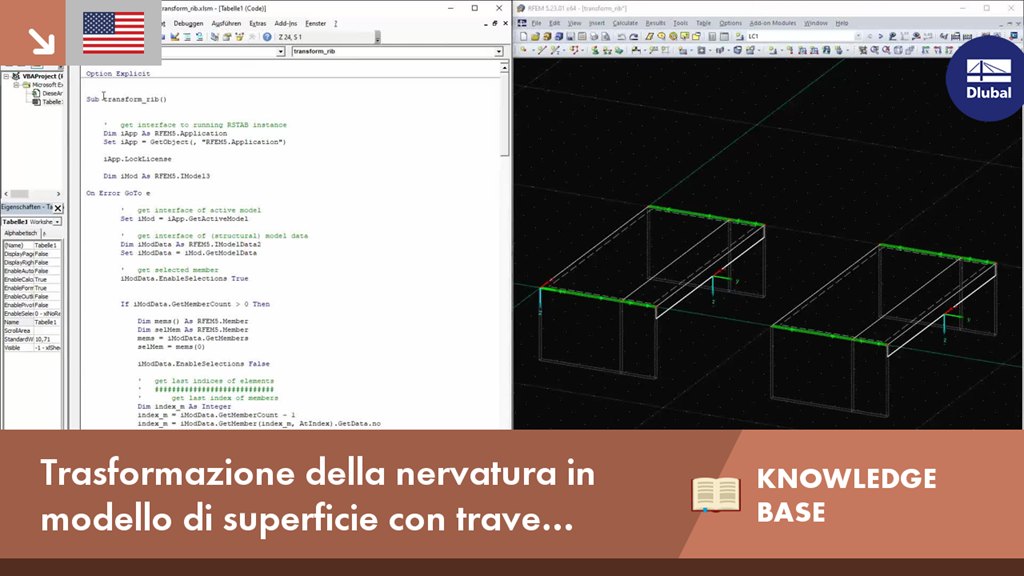Click Visible property value -1 - xlSheet

[x=46, y=348]
